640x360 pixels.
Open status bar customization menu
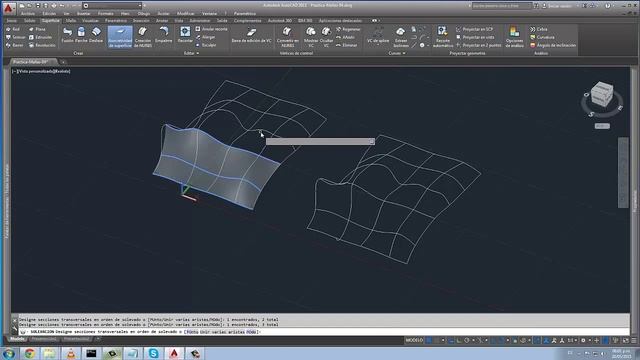click(634, 340)
